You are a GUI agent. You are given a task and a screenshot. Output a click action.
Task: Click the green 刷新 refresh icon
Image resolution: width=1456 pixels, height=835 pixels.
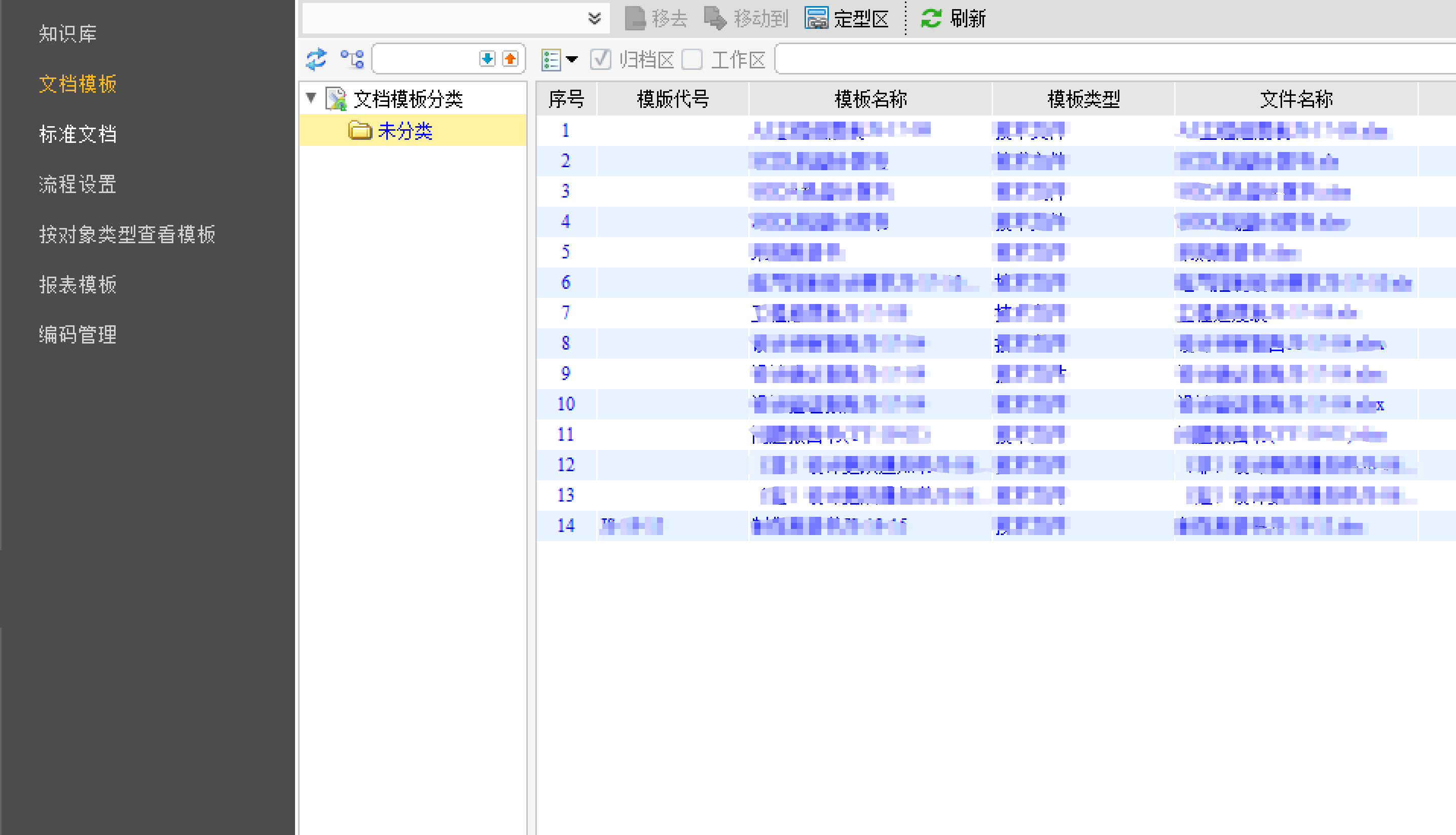point(931,18)
